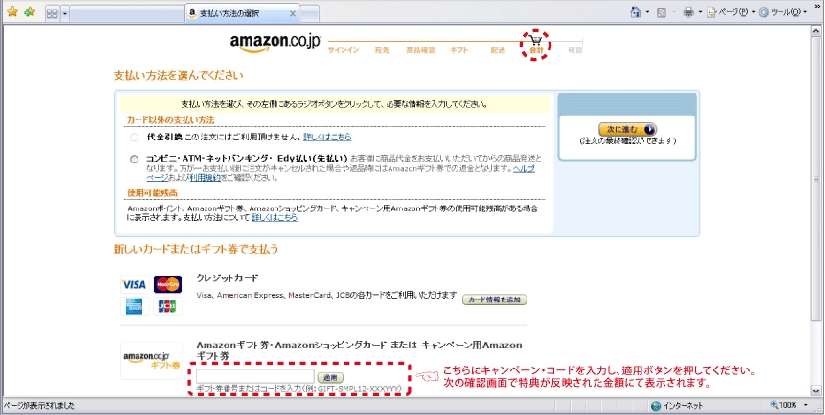This screenshot has height=415, width=825.
Task: Click the 使用可能残高 section label
Action: 153,193
